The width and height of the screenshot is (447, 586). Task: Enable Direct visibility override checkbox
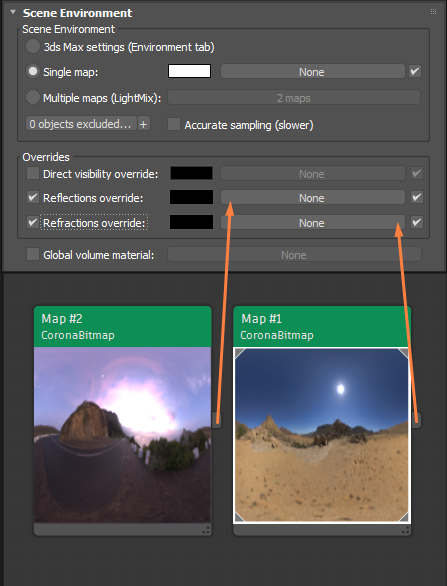point(33,173)
